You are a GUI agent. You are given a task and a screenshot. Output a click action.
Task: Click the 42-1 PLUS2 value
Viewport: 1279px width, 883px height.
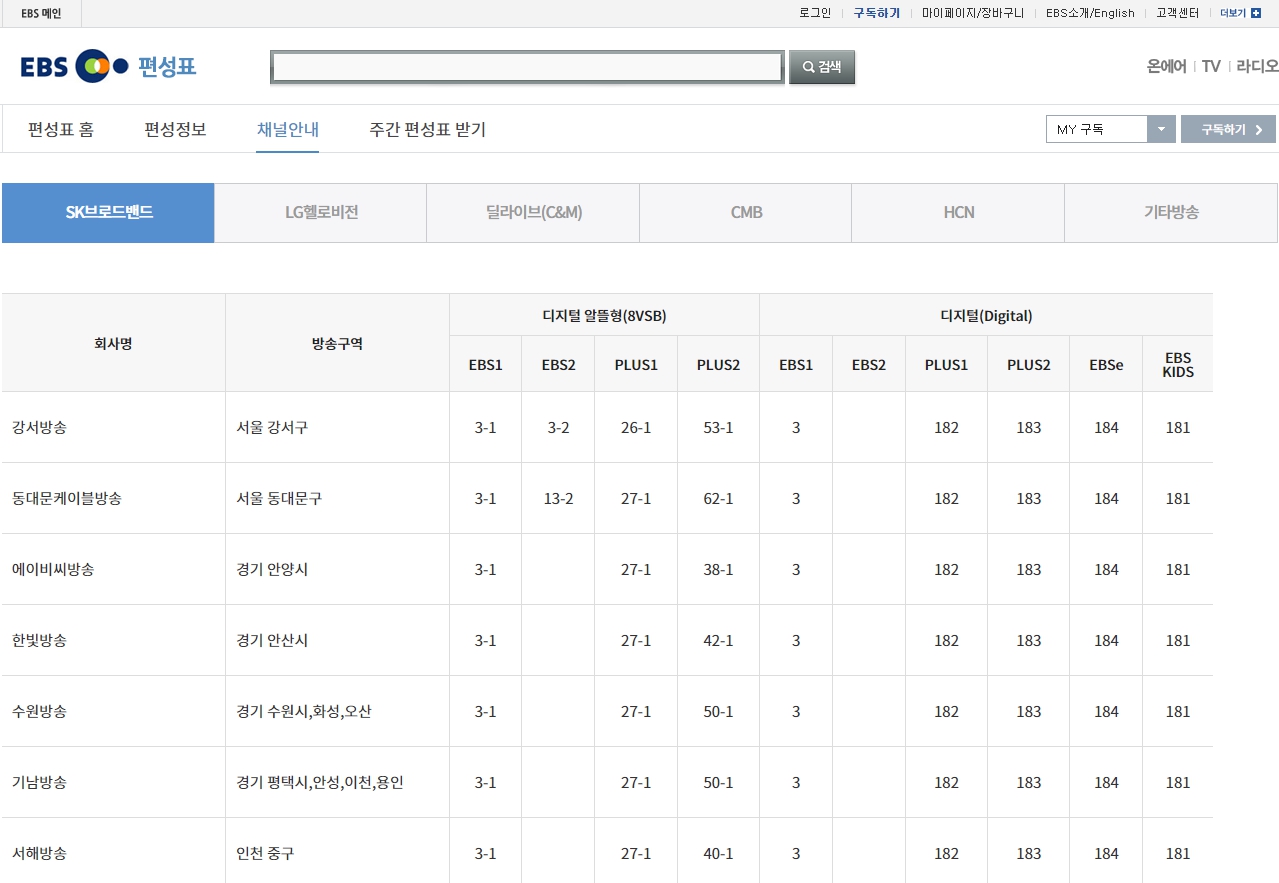point(718,641)
